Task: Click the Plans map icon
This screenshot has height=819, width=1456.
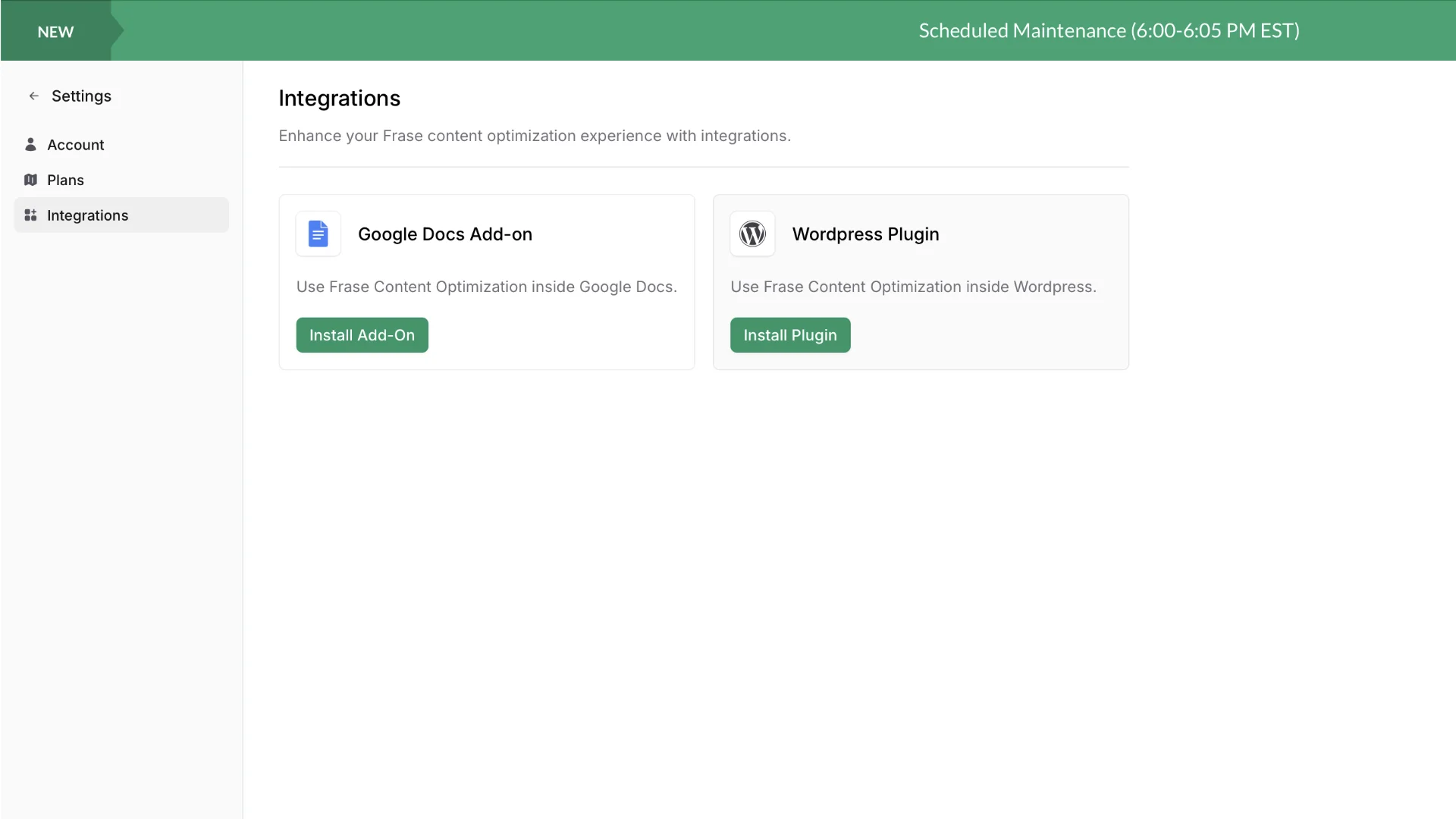Action: [30, 180]
